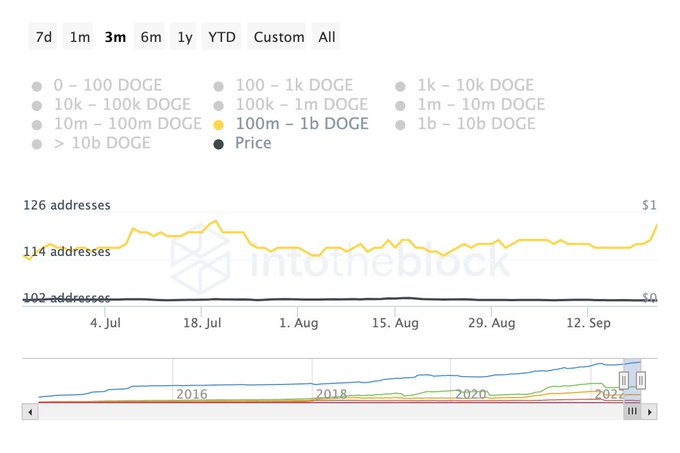Image resolution: width=680 pixels, height=453 pixels.
Task: Select the 3m range button
Action: click(x=115, y=37)
